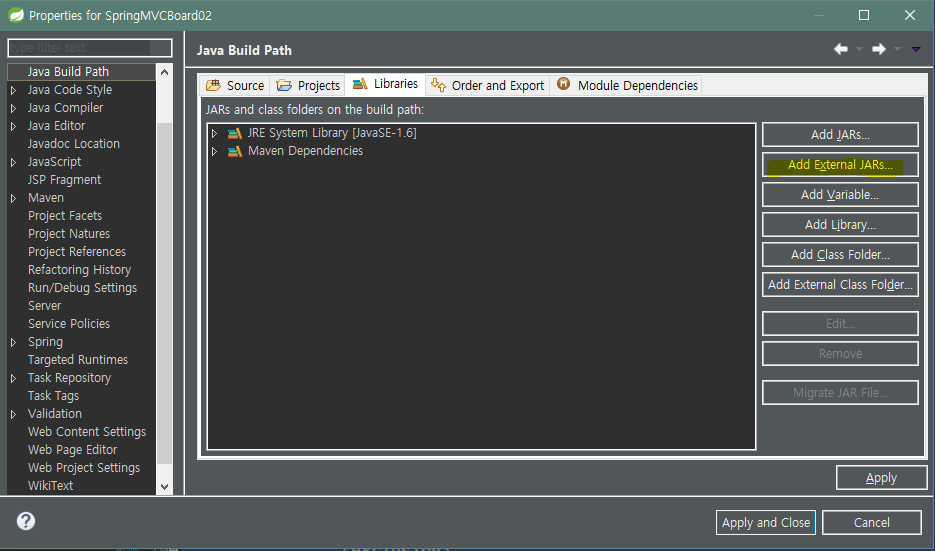Image resolution: width=935 pixels, height=551 pixels.
Task: Select Refactoring History in sidebar
Action: (79, 270)
